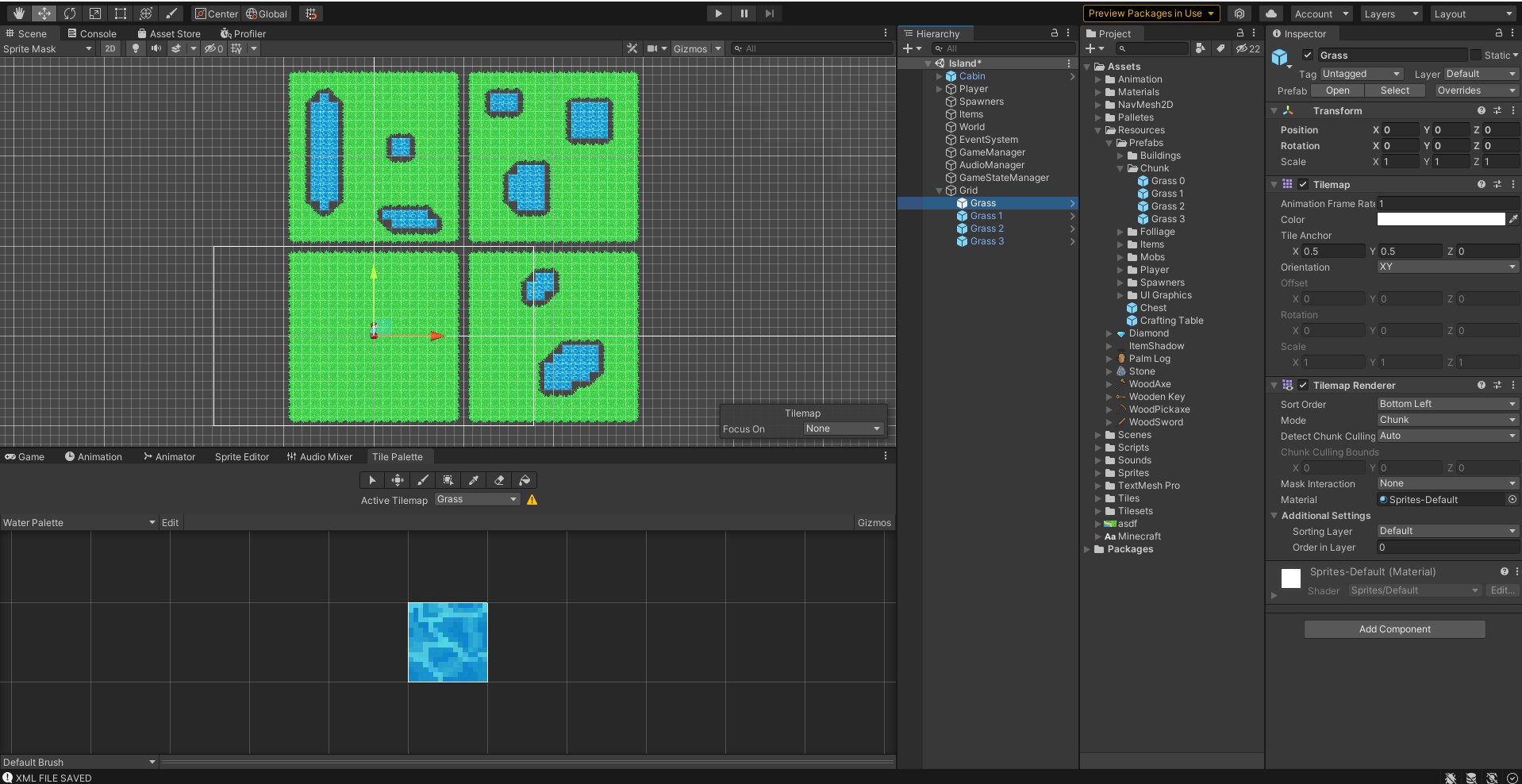The image size is (1522, 784).
Task: Click the Sprites-Default material preview swatch
Action: 1291,578
